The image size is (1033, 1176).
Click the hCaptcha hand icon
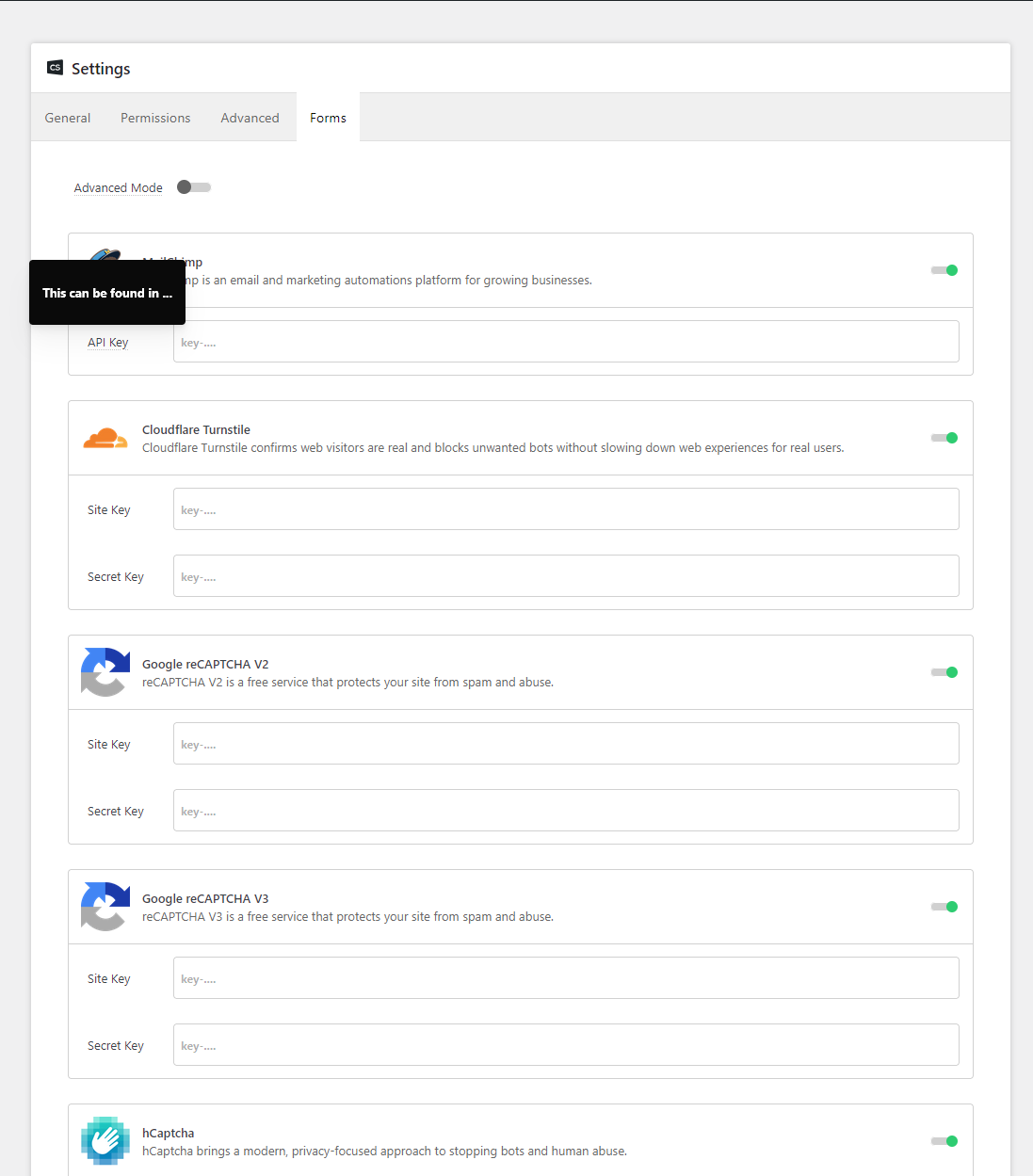[105, 1141]
